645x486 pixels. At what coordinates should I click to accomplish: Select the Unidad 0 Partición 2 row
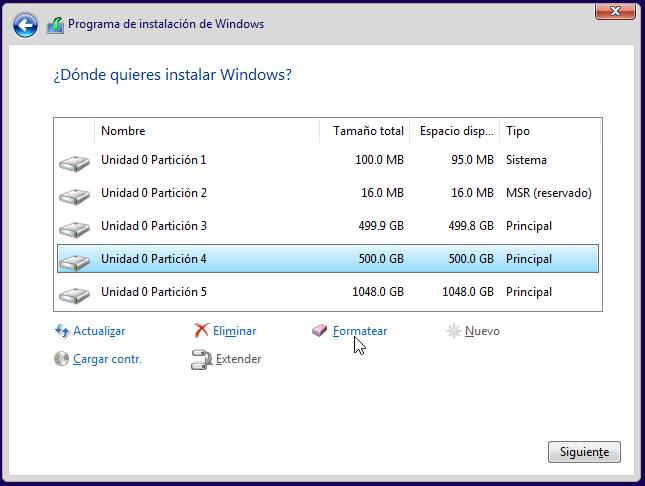tap(328, 193)
